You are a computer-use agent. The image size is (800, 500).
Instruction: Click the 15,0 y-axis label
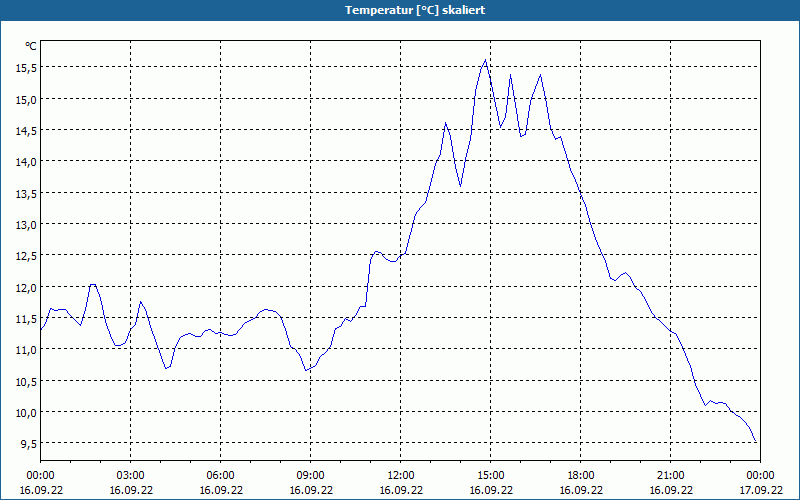tap(26, 99)
